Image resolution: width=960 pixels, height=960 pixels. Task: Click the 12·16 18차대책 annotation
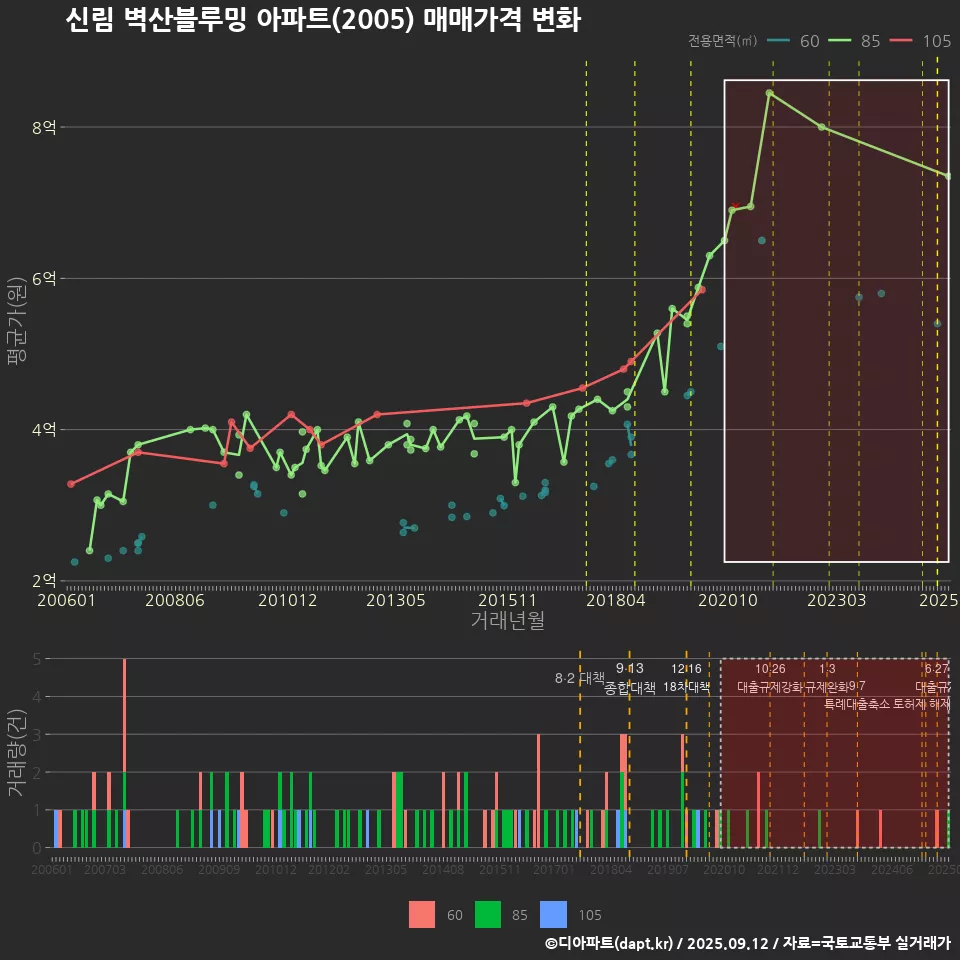686,678
